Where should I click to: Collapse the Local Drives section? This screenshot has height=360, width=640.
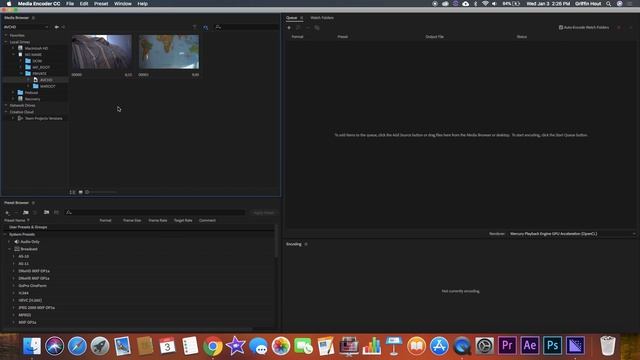coord(6,42)
